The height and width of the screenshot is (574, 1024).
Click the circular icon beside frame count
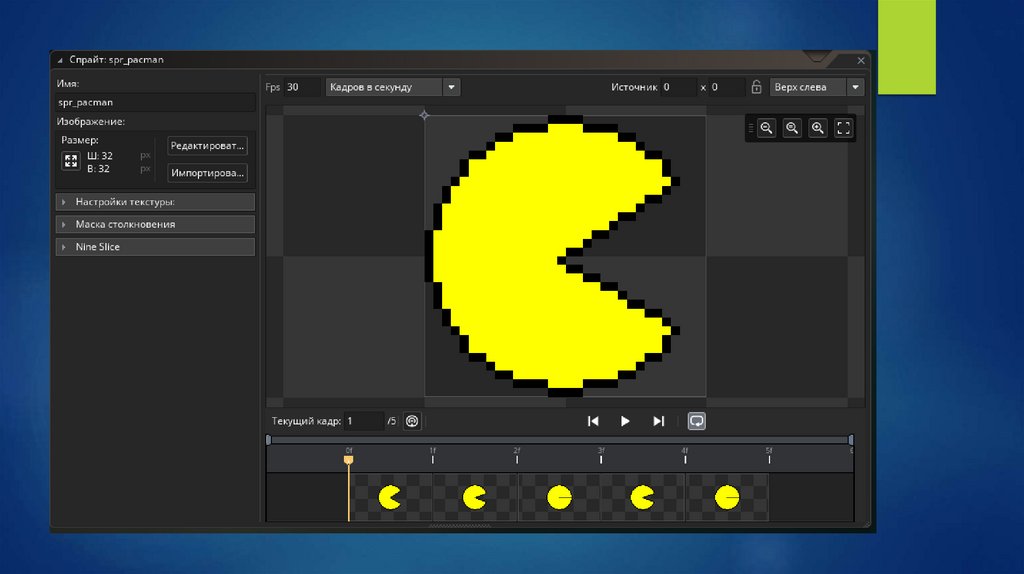click(x=412, y=421)
